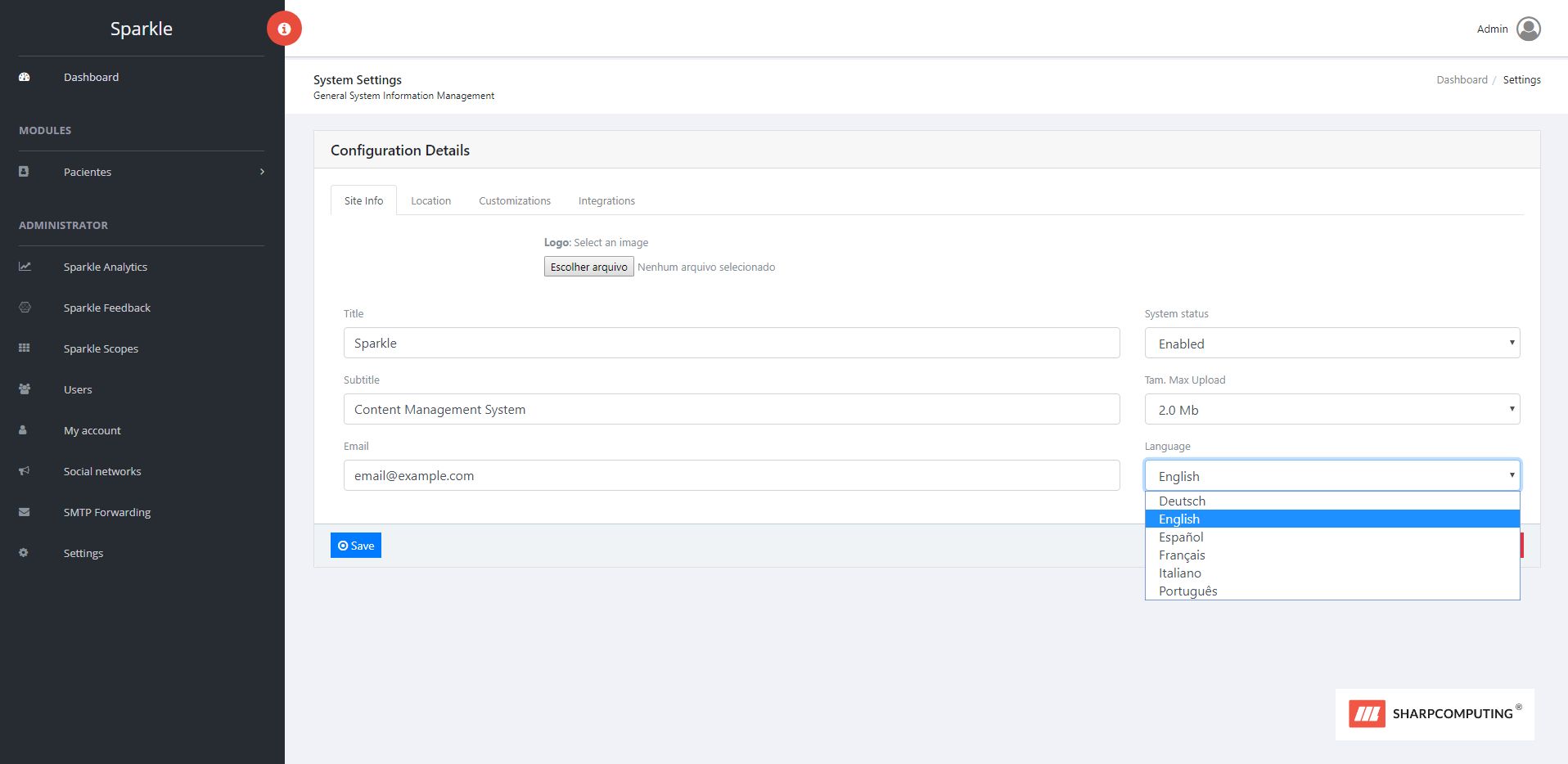
Task: Click the Escolher arquivo file button
Action: pyautogui.click(x=588, y=267)
